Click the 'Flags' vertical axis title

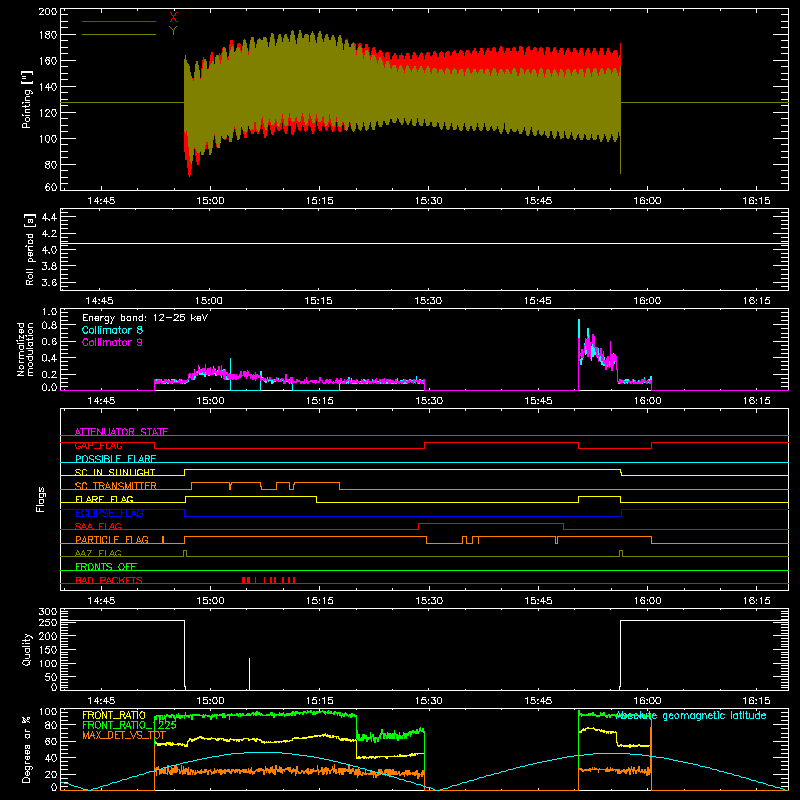41,499
